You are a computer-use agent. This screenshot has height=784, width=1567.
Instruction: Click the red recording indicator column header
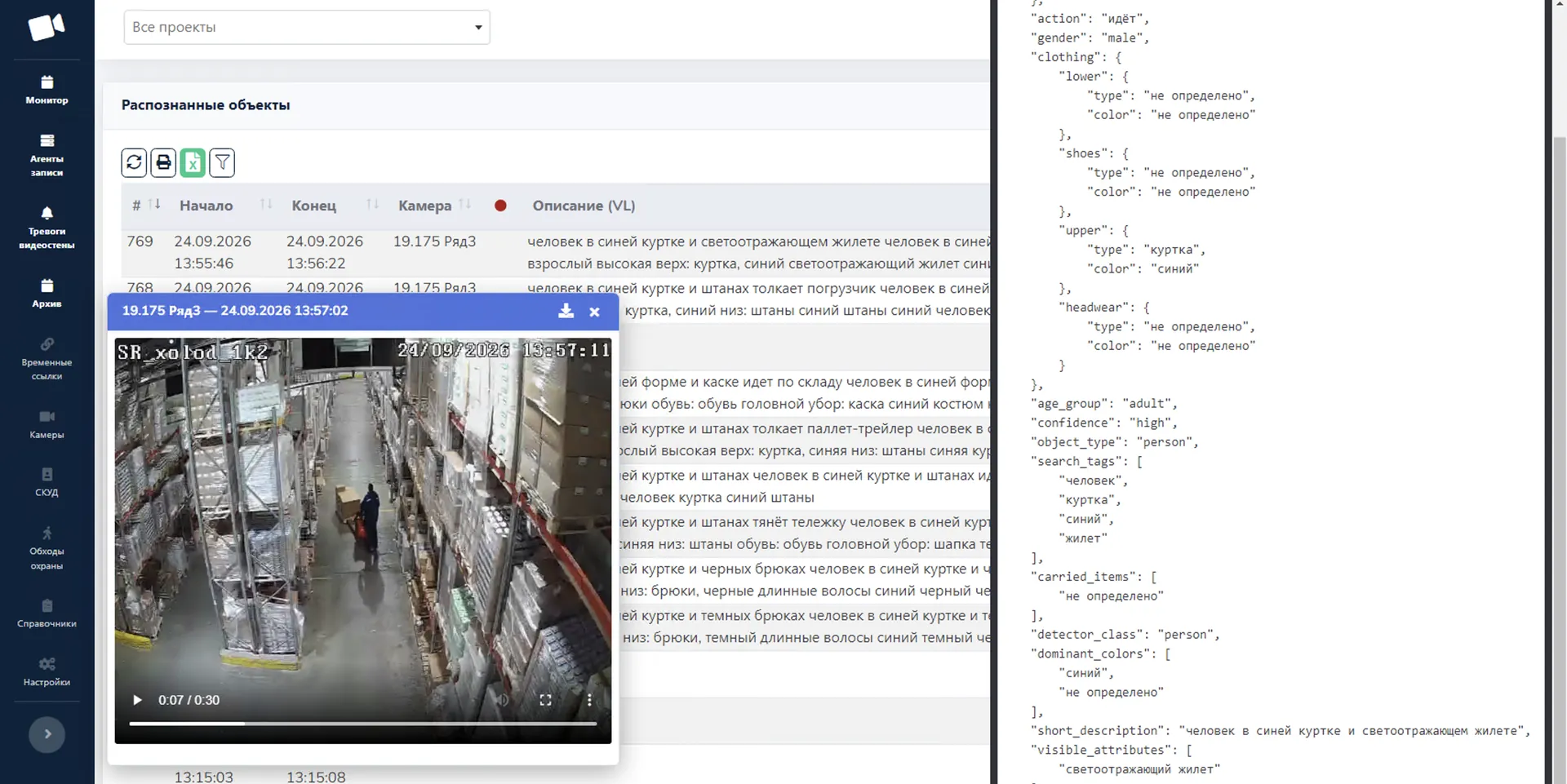(500, 206)
